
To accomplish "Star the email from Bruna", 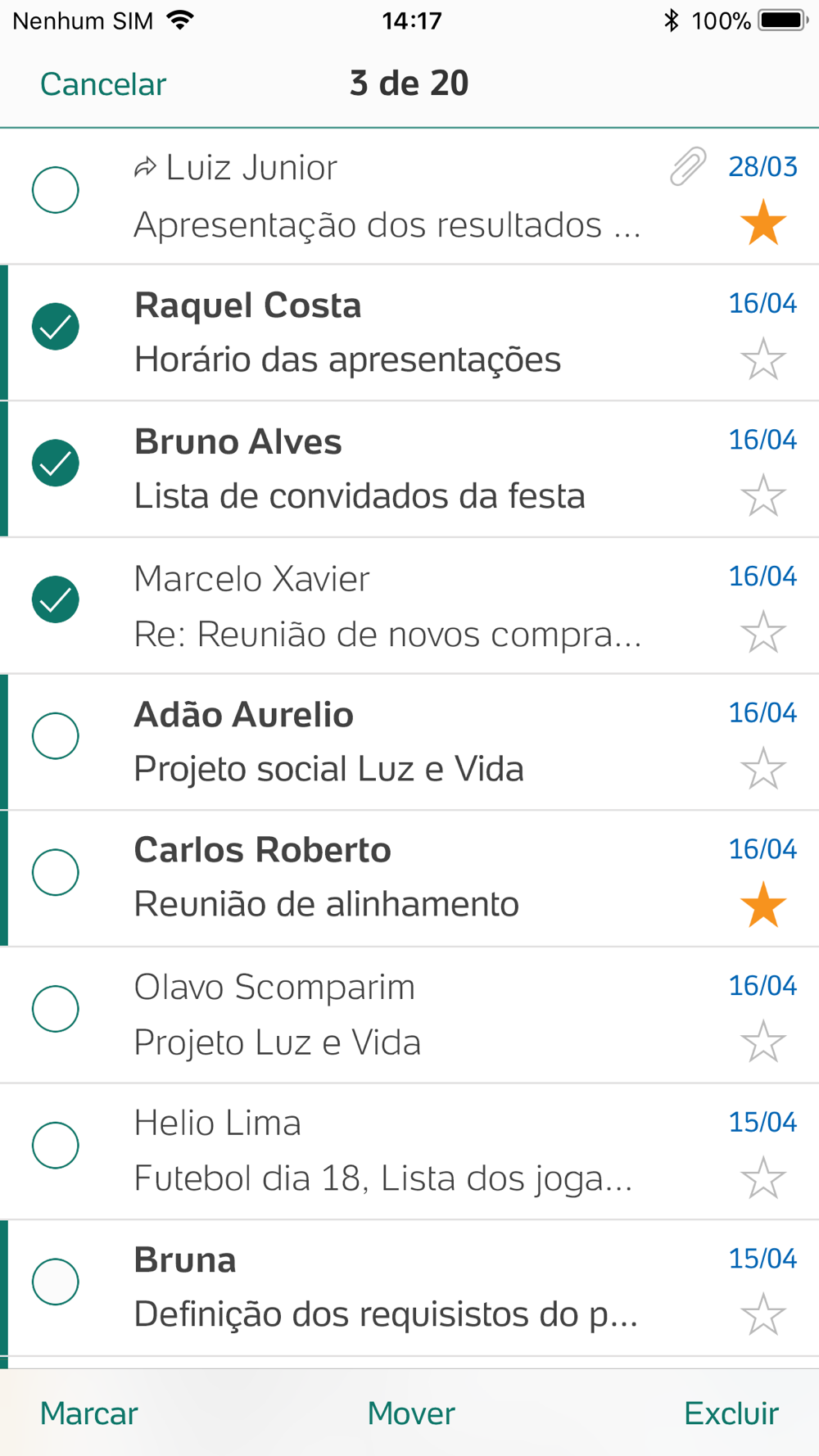I will (762, 1314).
